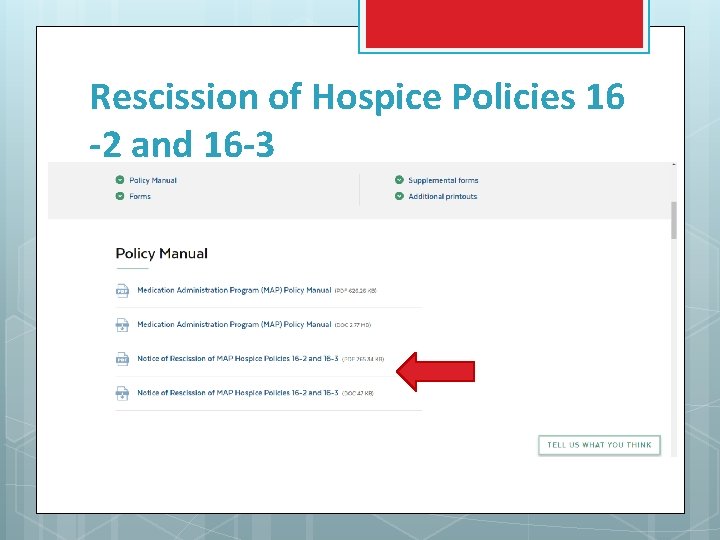This screenshot has width=720, height=540.
Task: Click the Policy Manual section heading
Action: point(162,253)
